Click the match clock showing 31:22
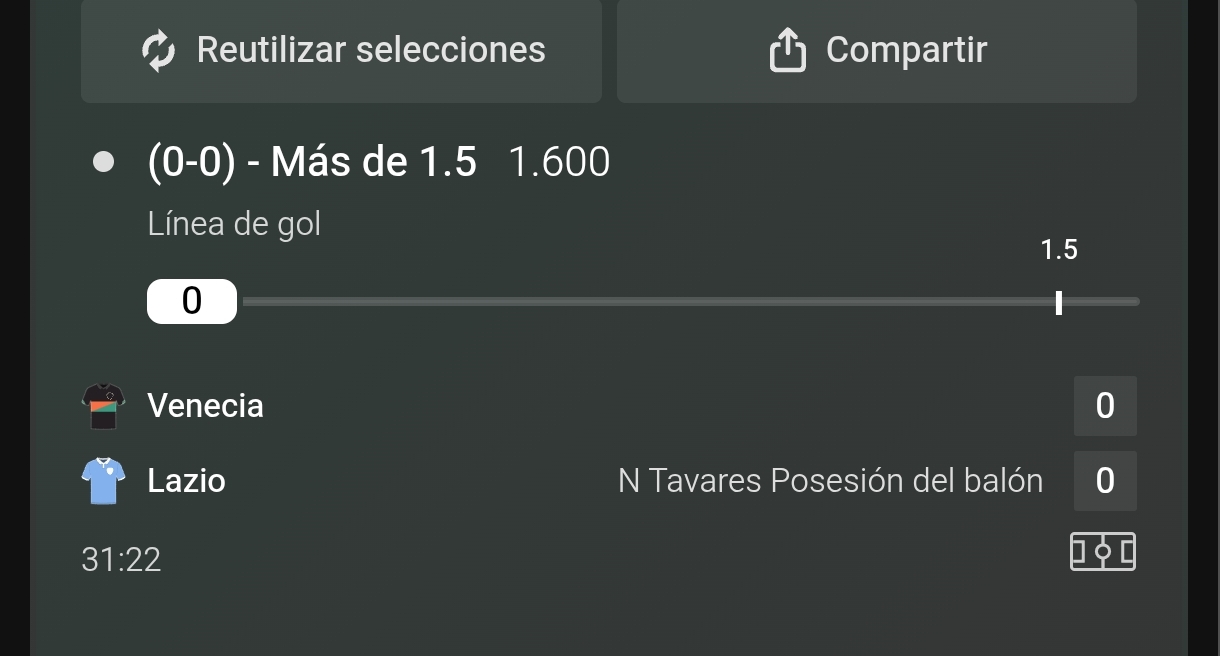Viewport: 1220px width, 656px height. point(121,559)
